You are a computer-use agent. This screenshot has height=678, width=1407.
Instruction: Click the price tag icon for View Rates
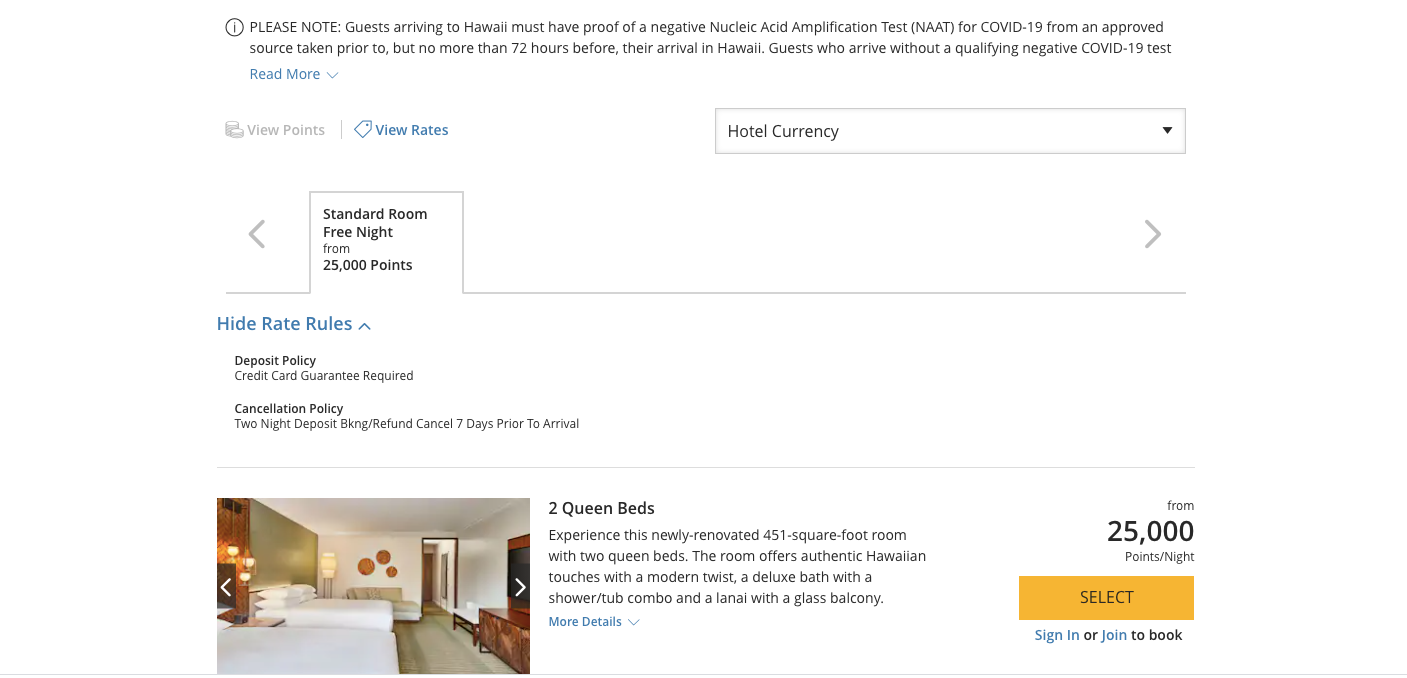[363, 129]
